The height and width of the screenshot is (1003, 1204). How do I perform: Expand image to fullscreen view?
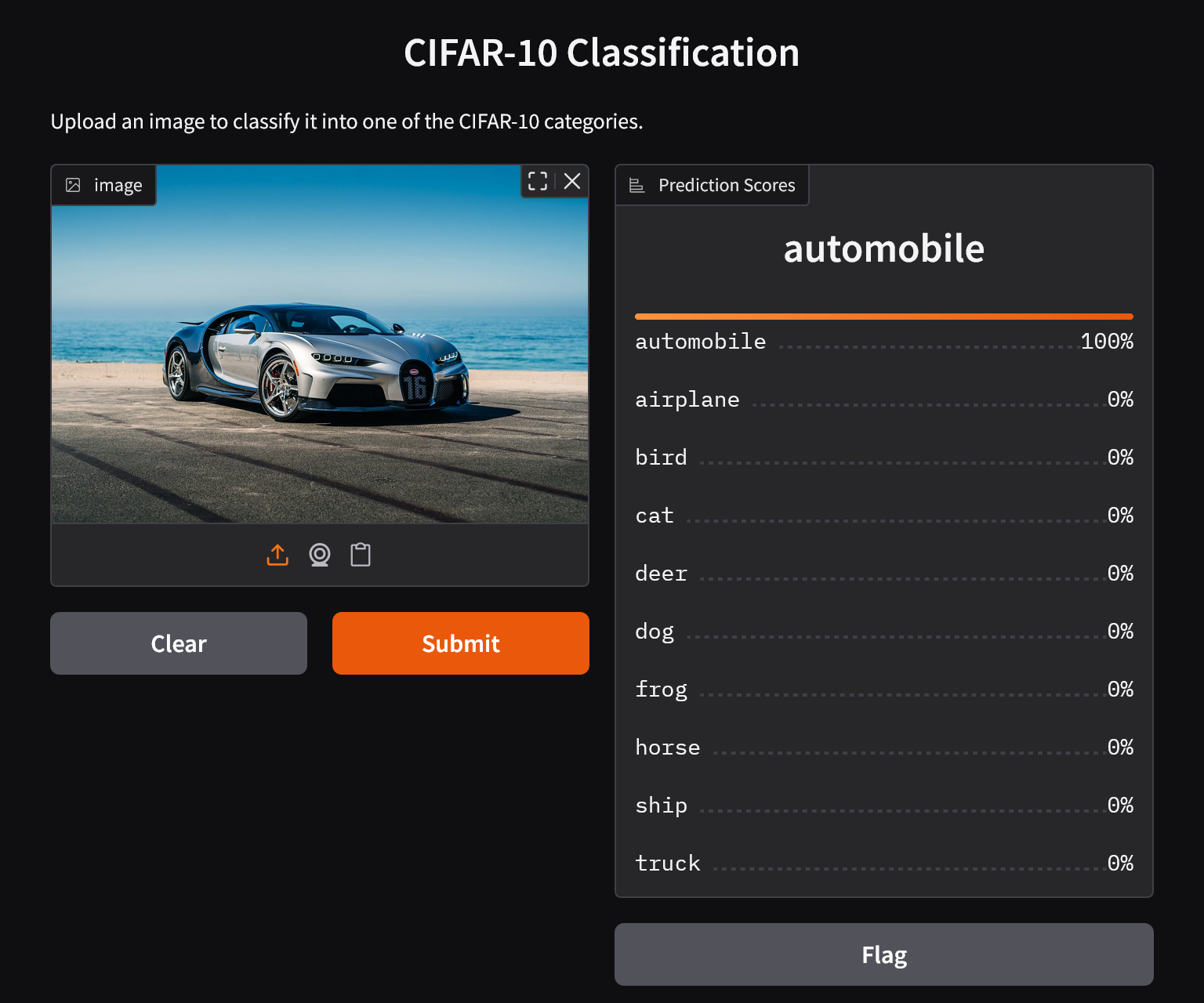tap(538, 182)
